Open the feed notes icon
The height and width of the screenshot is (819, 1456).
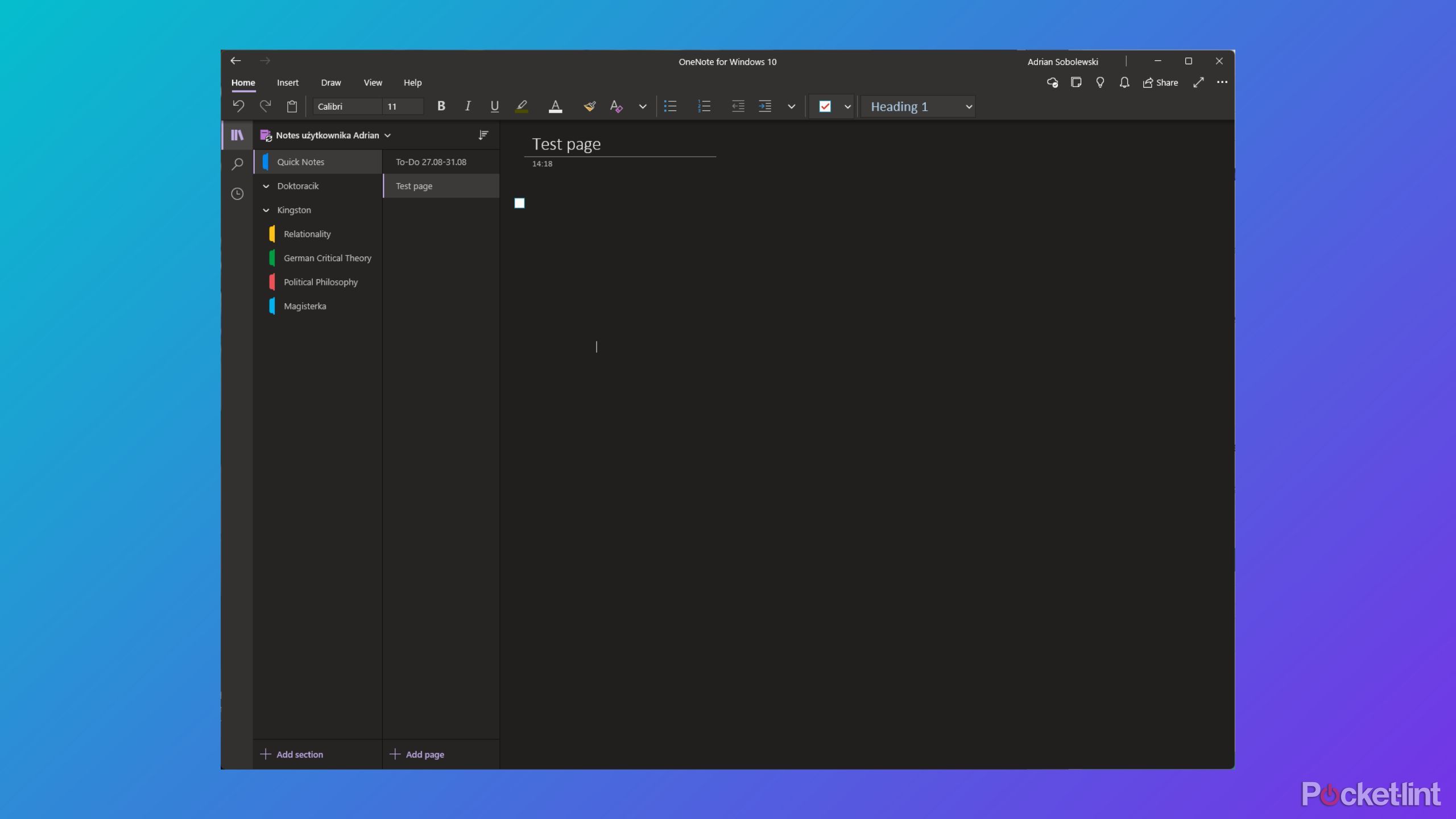[x=1076, y=82]
